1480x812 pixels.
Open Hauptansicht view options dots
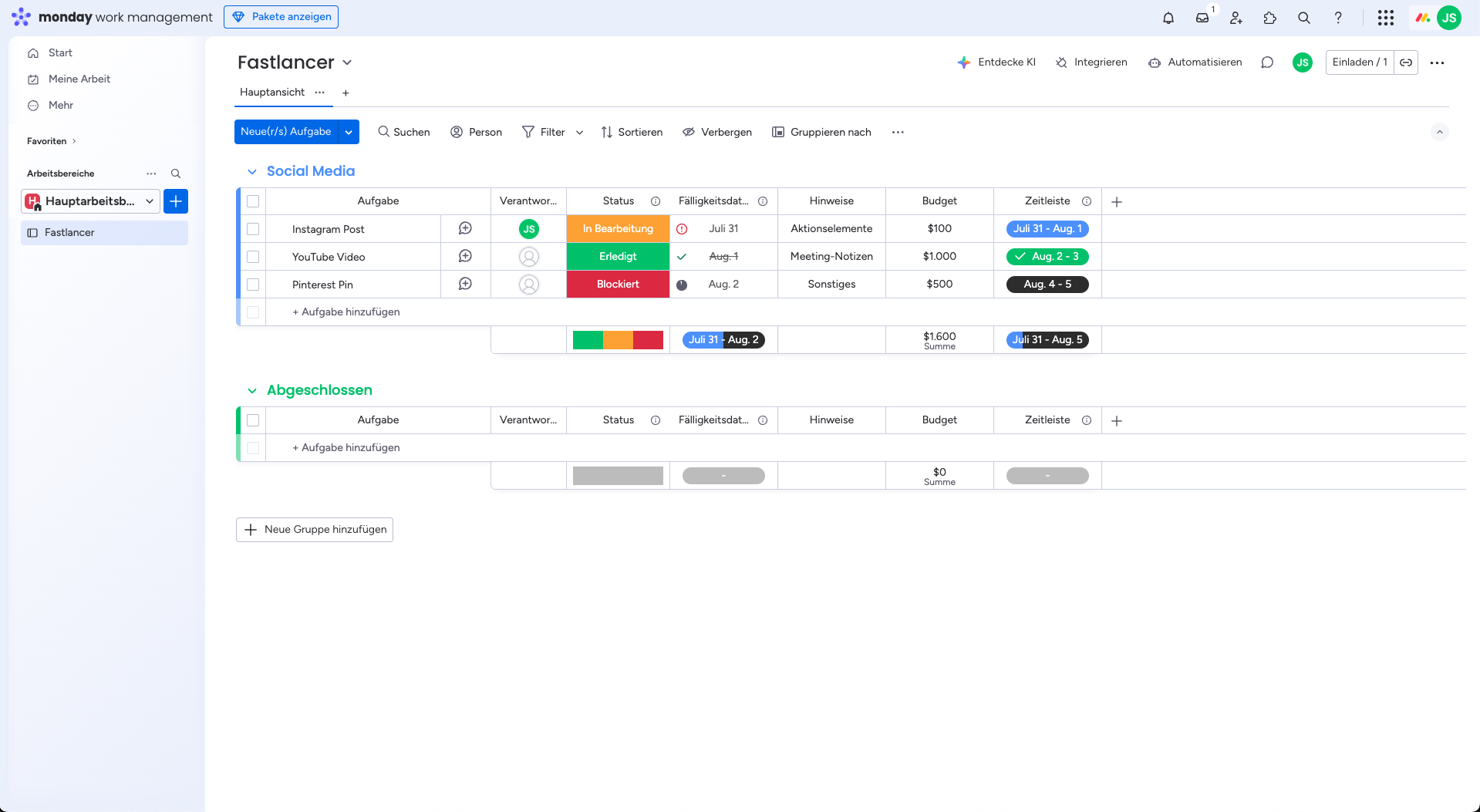click(x=319, y=92)
